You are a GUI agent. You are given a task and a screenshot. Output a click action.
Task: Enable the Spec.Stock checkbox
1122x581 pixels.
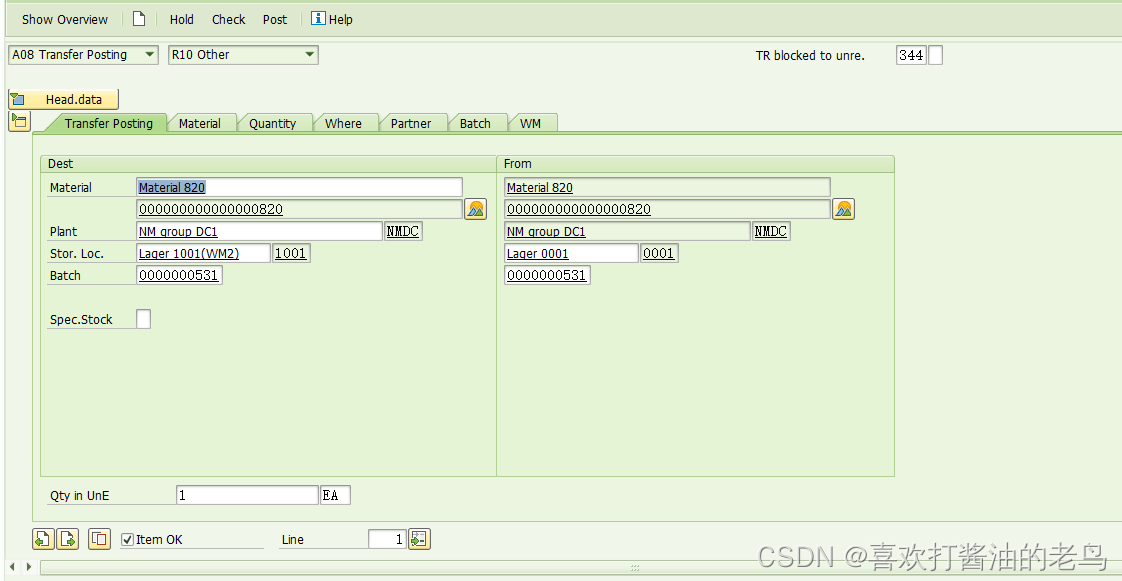143,318
